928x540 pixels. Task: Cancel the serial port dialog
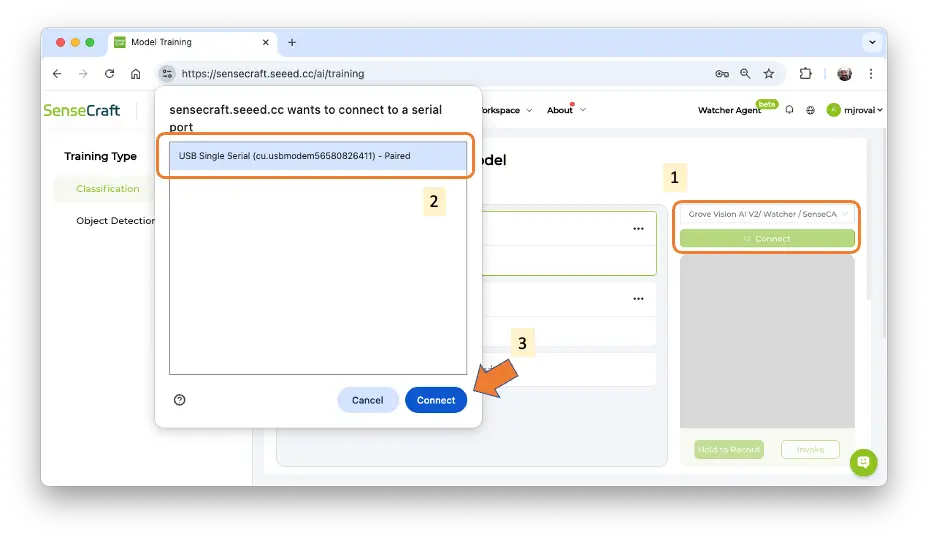pyautogui.click(x=367, y=400)
